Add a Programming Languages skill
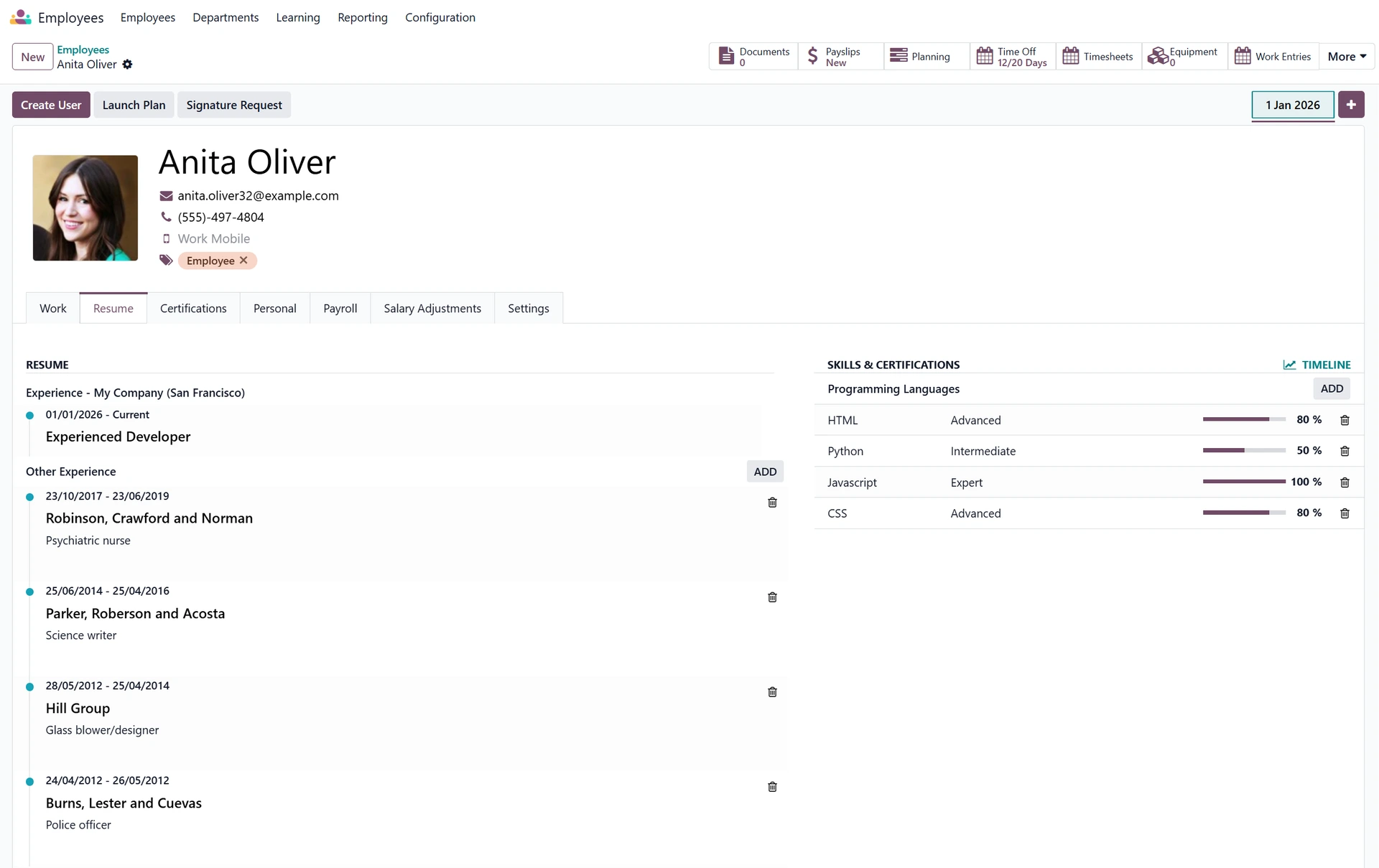 pyautogui.click(x=1332, y=388)
